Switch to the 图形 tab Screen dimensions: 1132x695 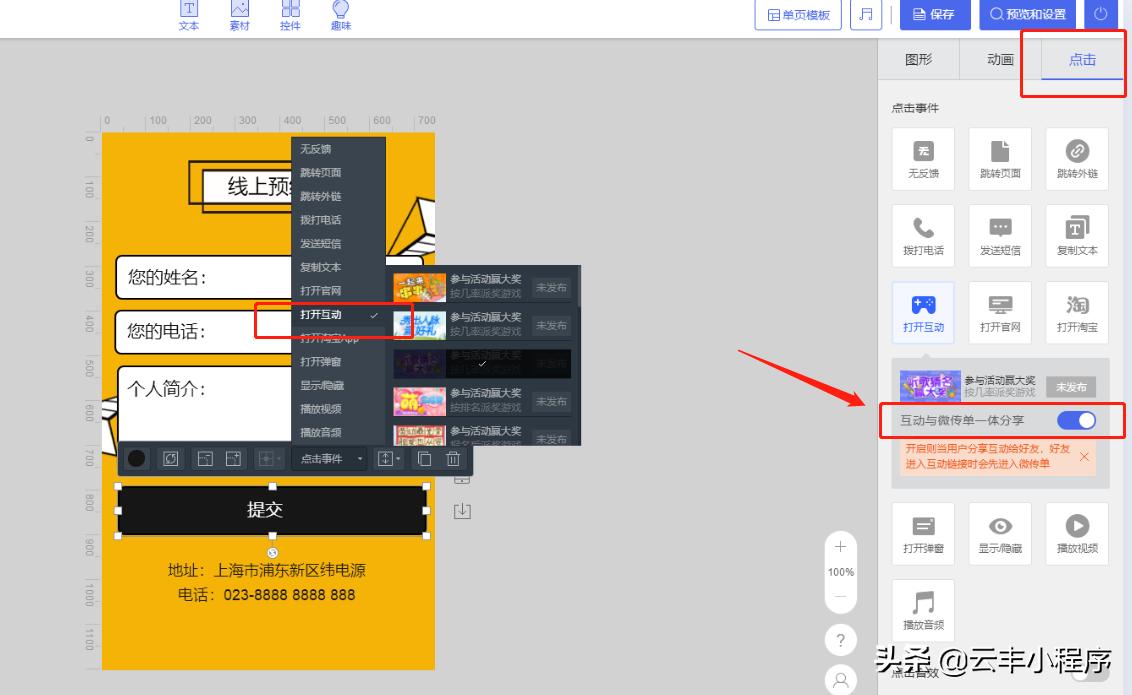[x=918, y=59]
